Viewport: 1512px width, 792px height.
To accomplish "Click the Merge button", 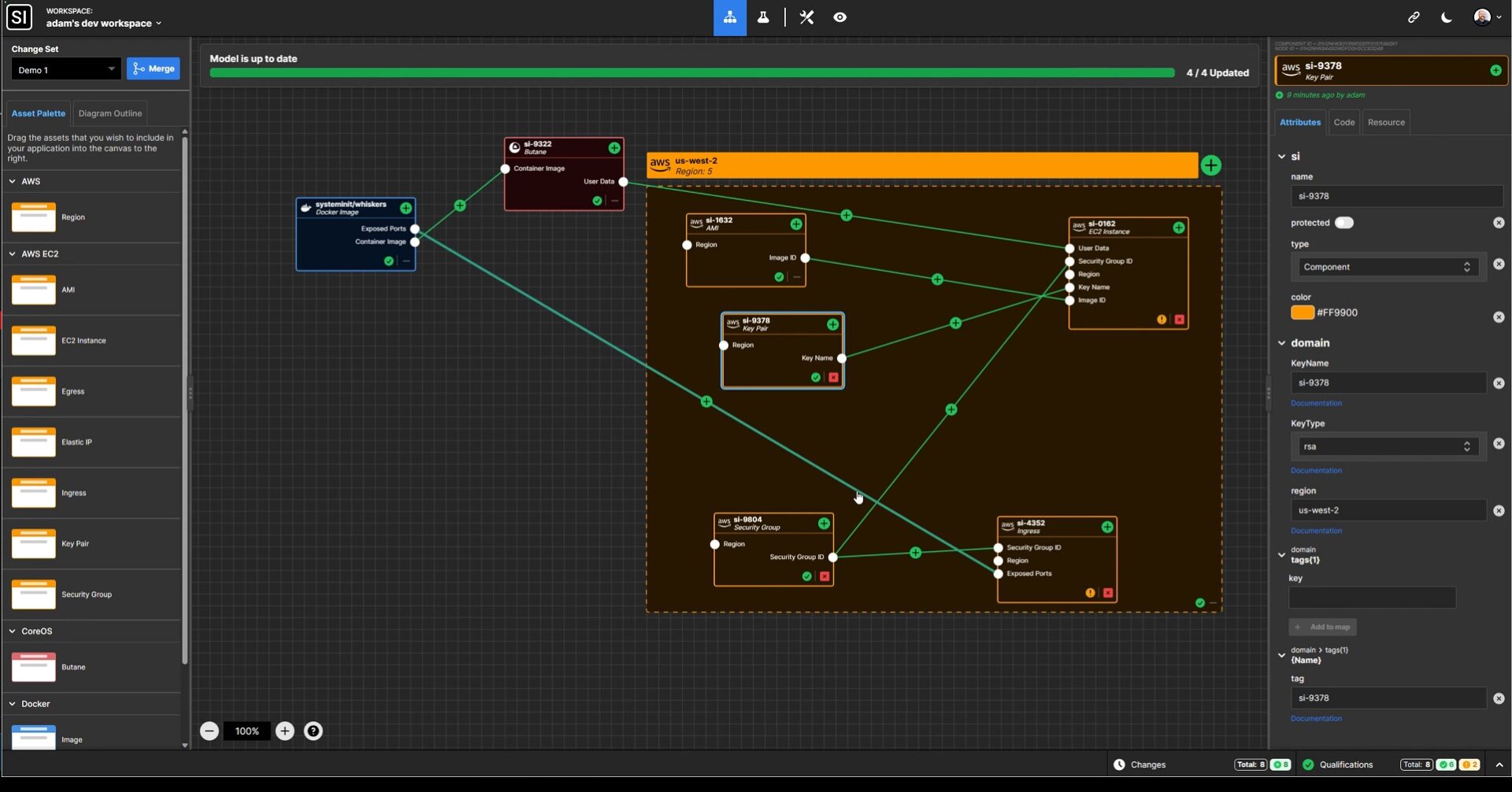I will 153,68.
